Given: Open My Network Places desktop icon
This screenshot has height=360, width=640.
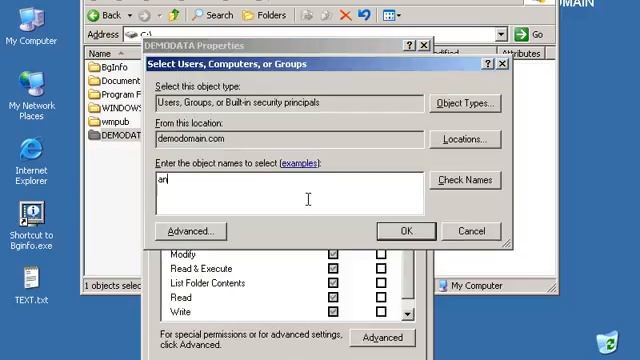Looking at the screenshot, I should [x=31, y=96].
